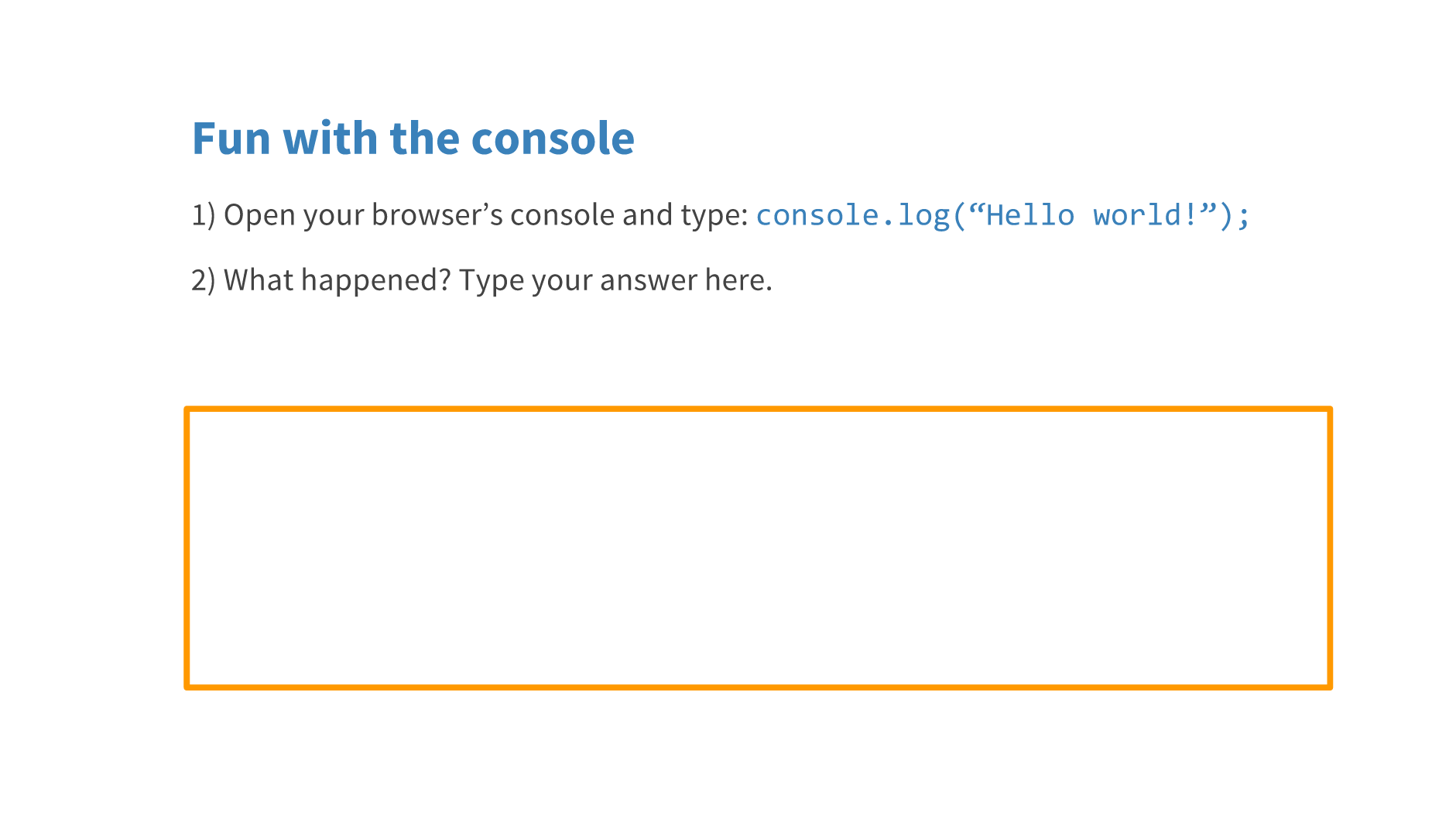Click the 'Hello world!' string in code
1456x819 pixels.
tap(1091, 215)
